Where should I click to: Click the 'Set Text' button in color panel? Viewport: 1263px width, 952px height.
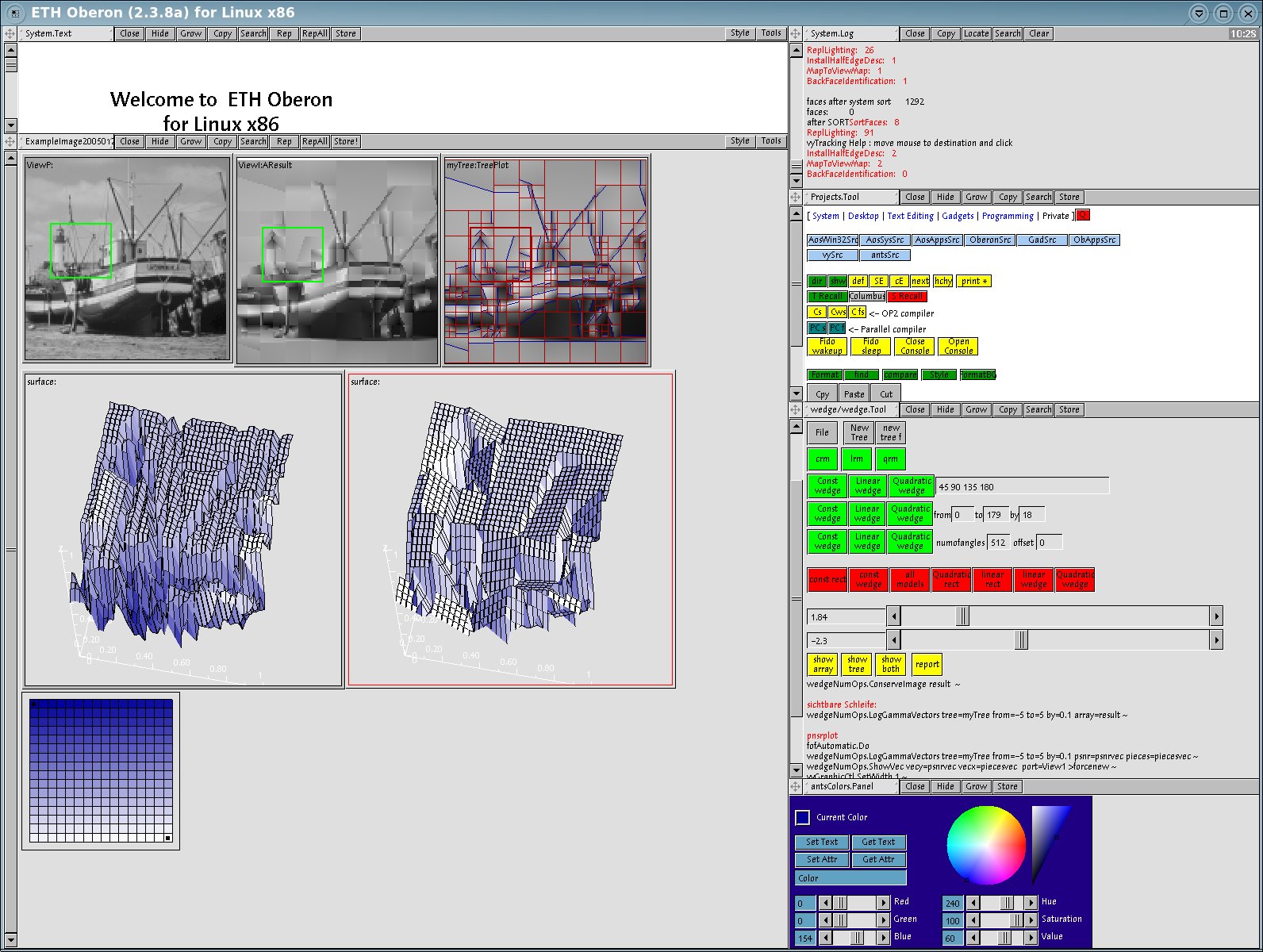coord(822,842)
